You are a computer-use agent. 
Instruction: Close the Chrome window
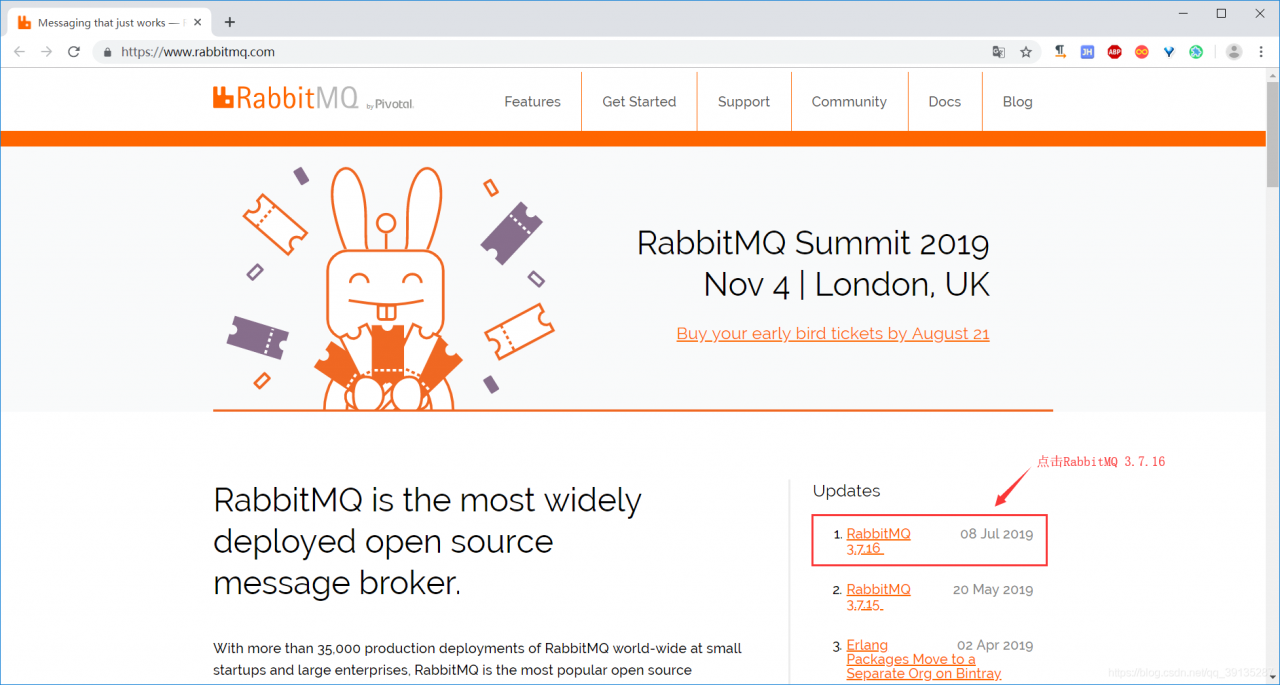click(x=1258, y=14)
